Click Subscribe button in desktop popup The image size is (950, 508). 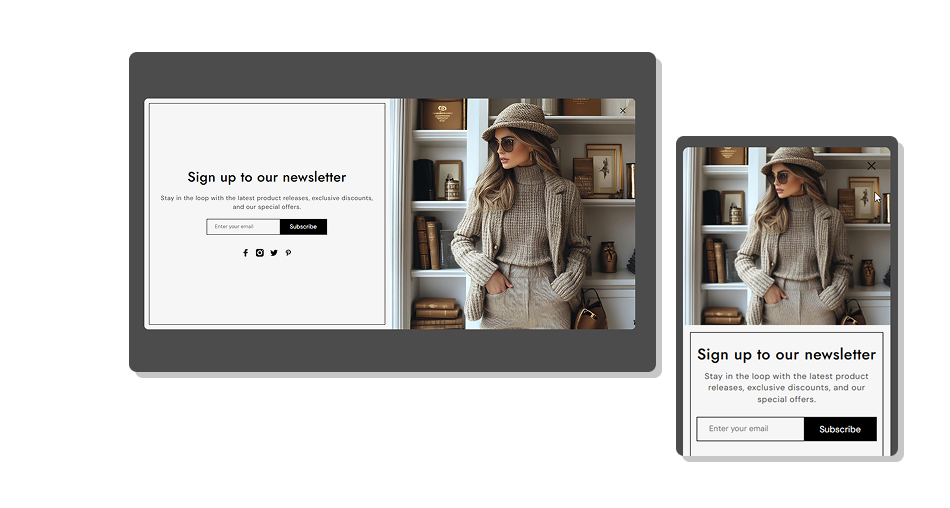tap(303, 227)
